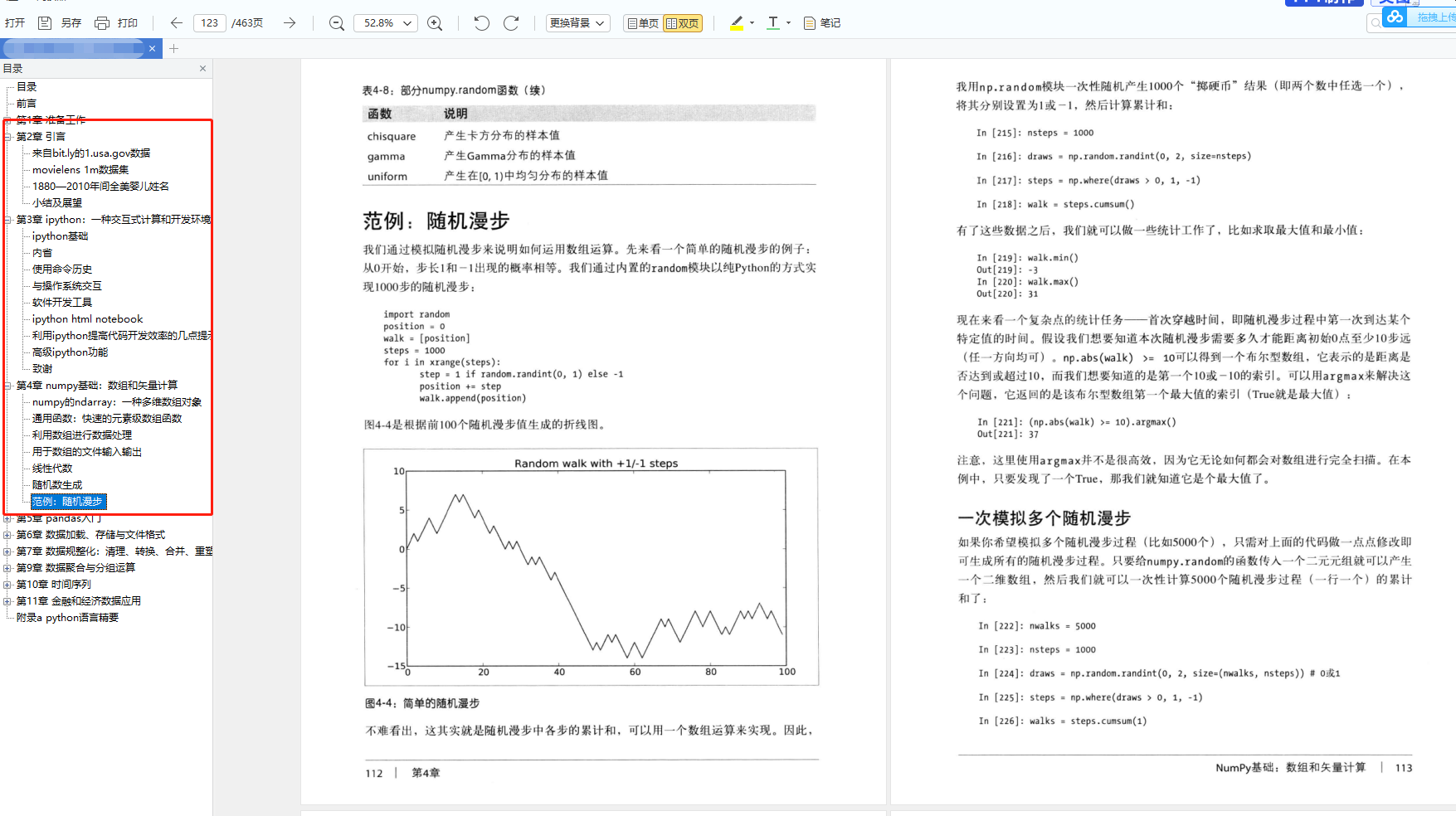Toggle double page (双页) view
This screenshot has width=1456, height=816.
click(683, 23)
